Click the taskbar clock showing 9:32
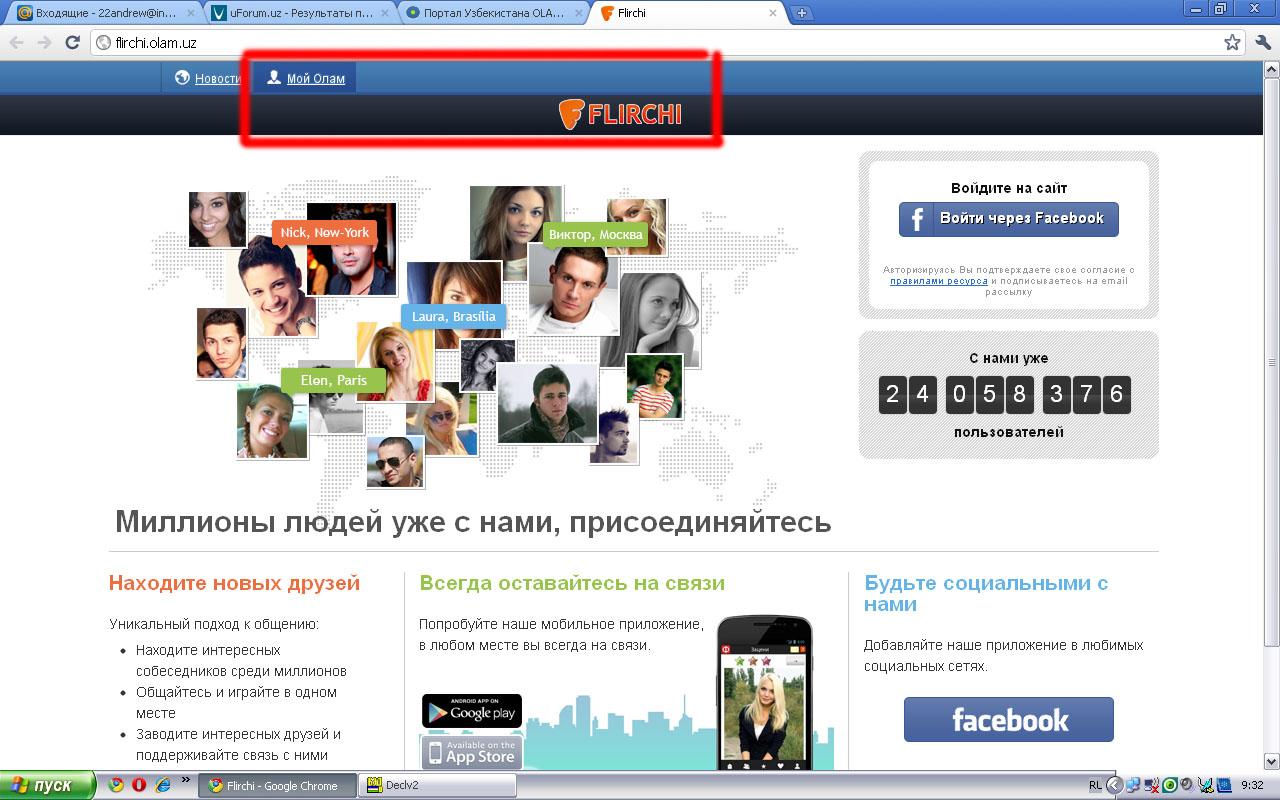Viewport: 1280px width, 800px height. point(1252,785)
